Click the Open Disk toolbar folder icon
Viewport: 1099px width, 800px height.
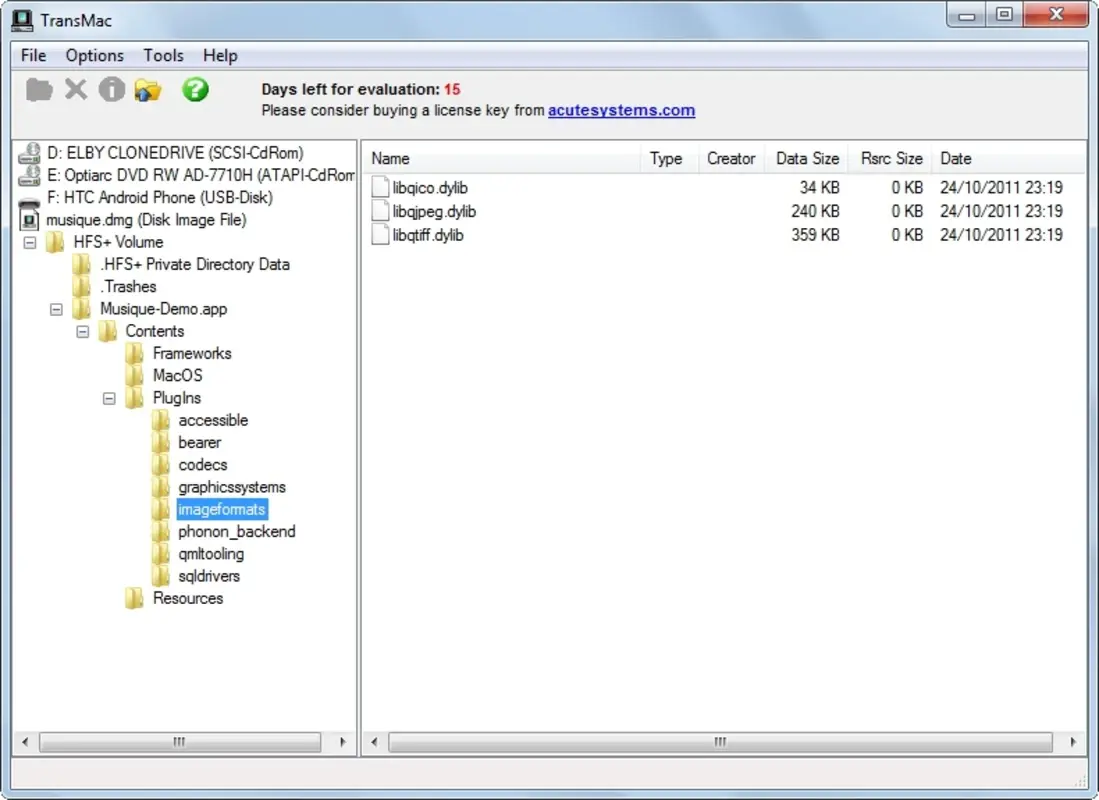coord(38,89)
